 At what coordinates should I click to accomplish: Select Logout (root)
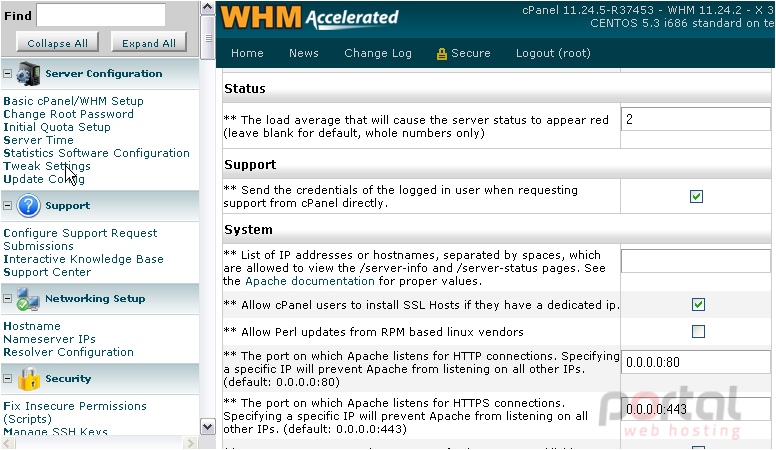553,53
